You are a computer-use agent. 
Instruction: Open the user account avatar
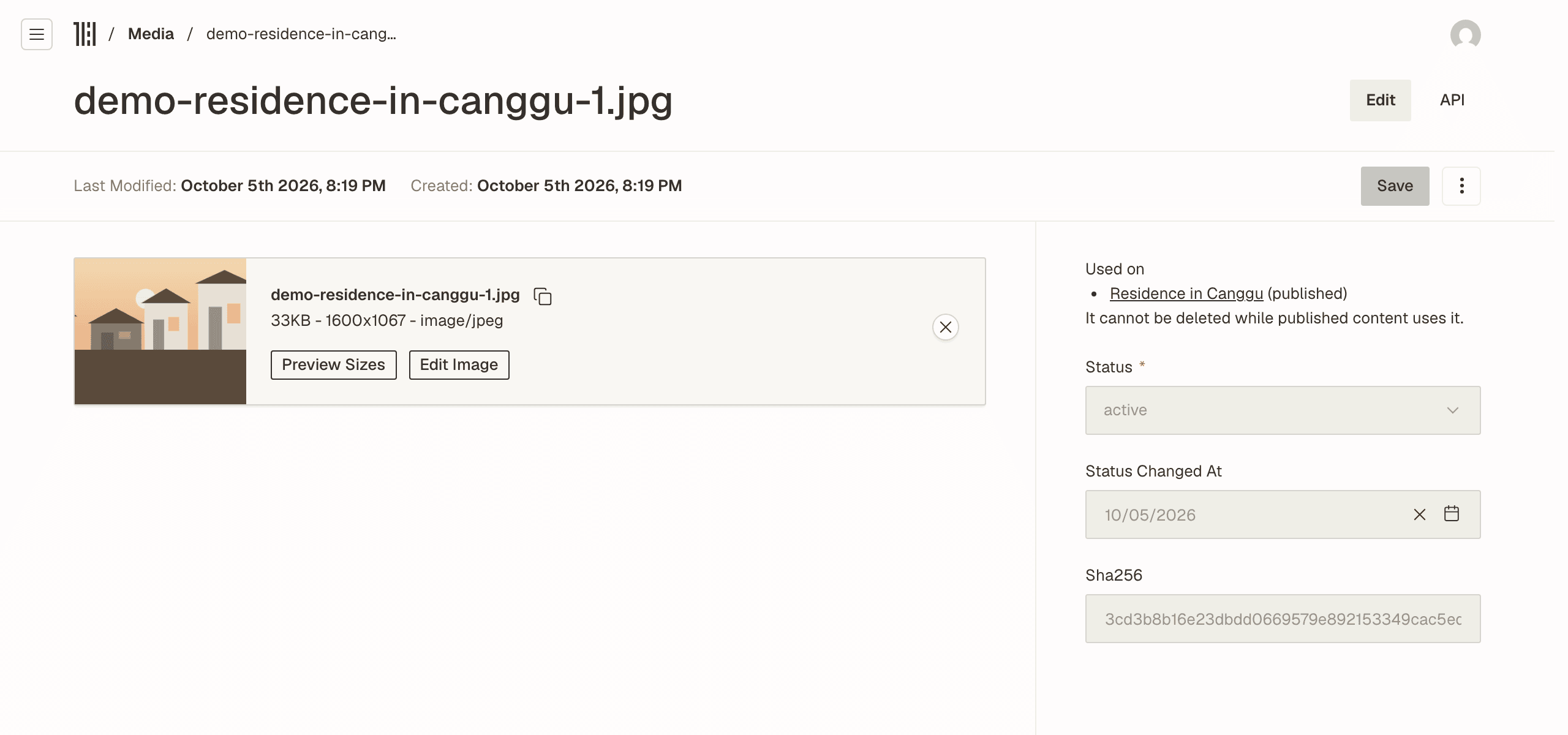coord(1465,34)
